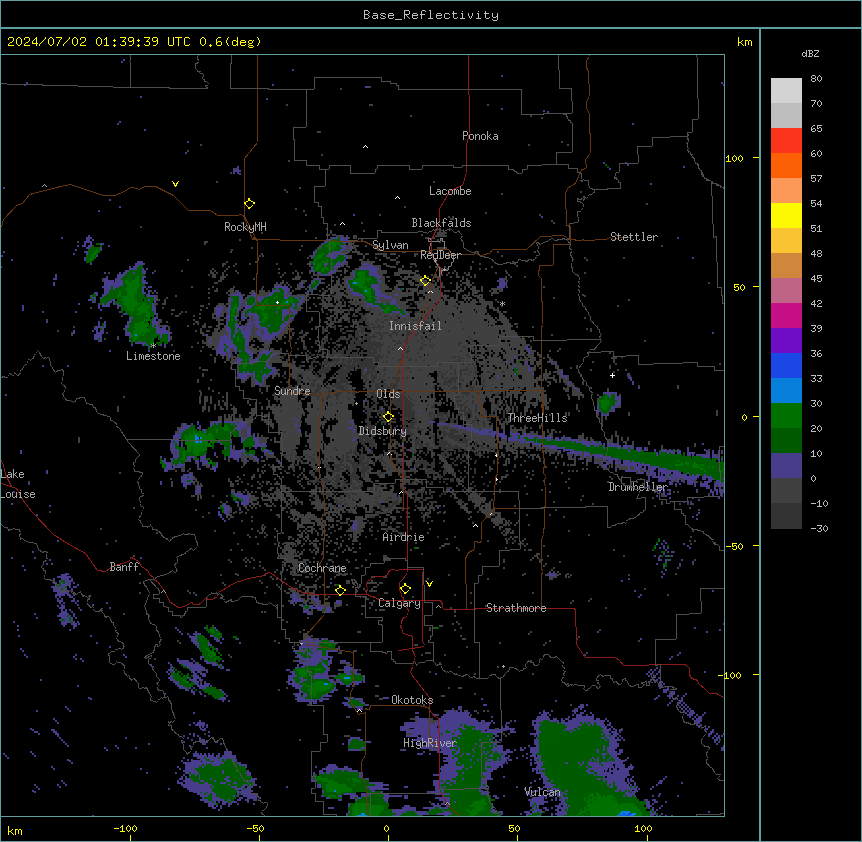
Task: Select the Sylvan label
Action: point(390,245)
